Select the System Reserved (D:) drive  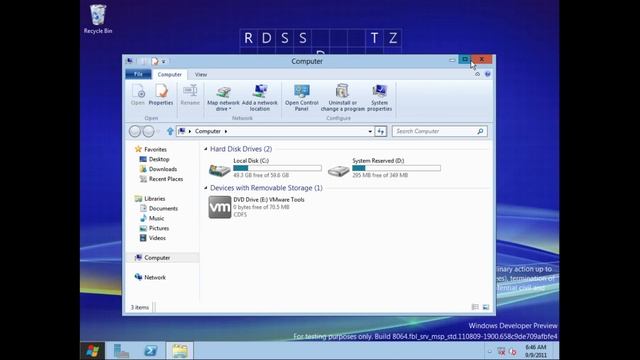pos(384,168)
